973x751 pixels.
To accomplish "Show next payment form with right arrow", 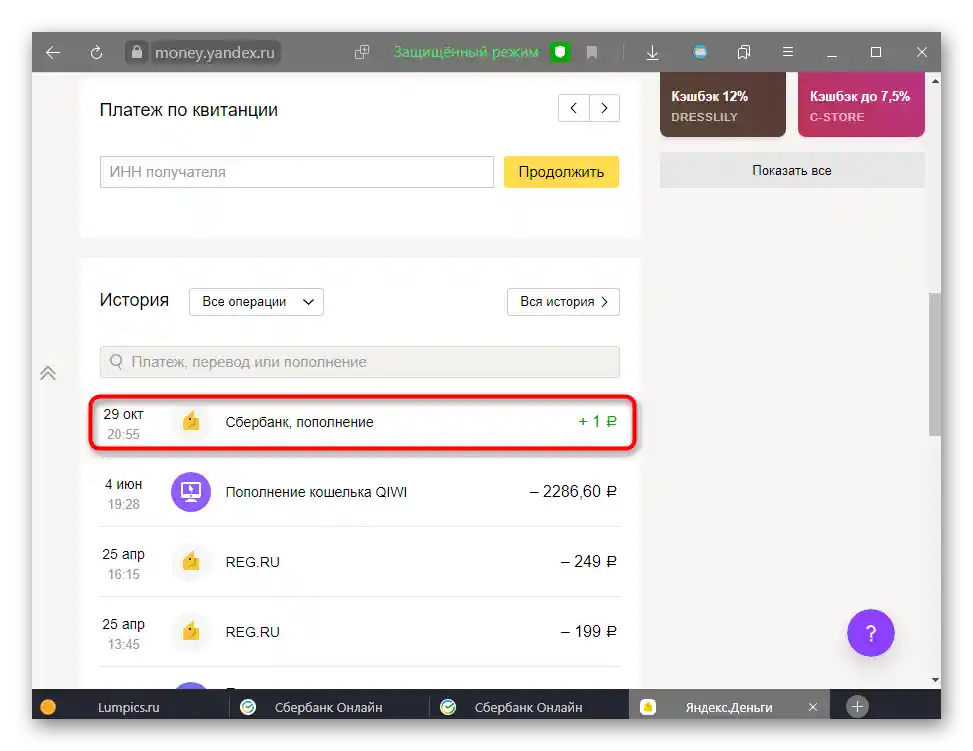I will [604, 108].
